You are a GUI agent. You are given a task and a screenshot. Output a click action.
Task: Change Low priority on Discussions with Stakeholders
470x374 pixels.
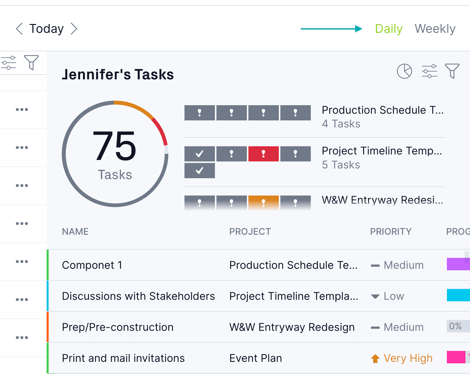387,296
